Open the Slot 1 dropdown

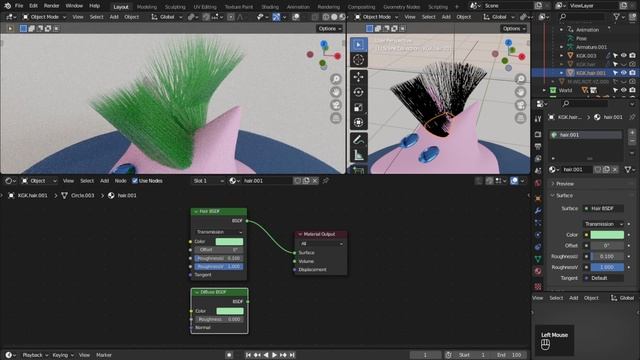pyautogui.click(x=208, y=180)
